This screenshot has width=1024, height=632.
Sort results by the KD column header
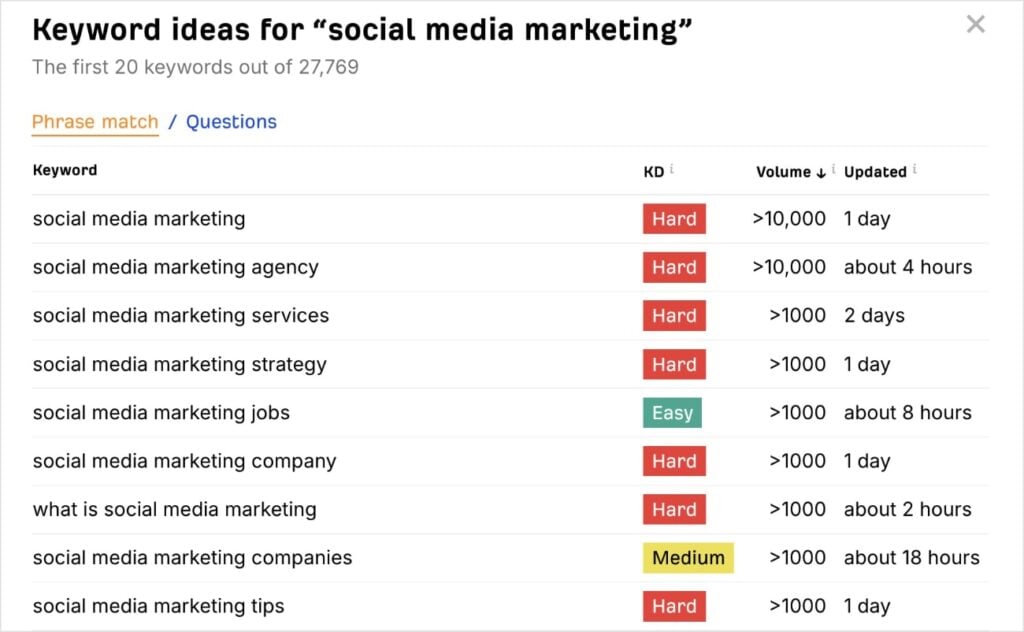654,170
